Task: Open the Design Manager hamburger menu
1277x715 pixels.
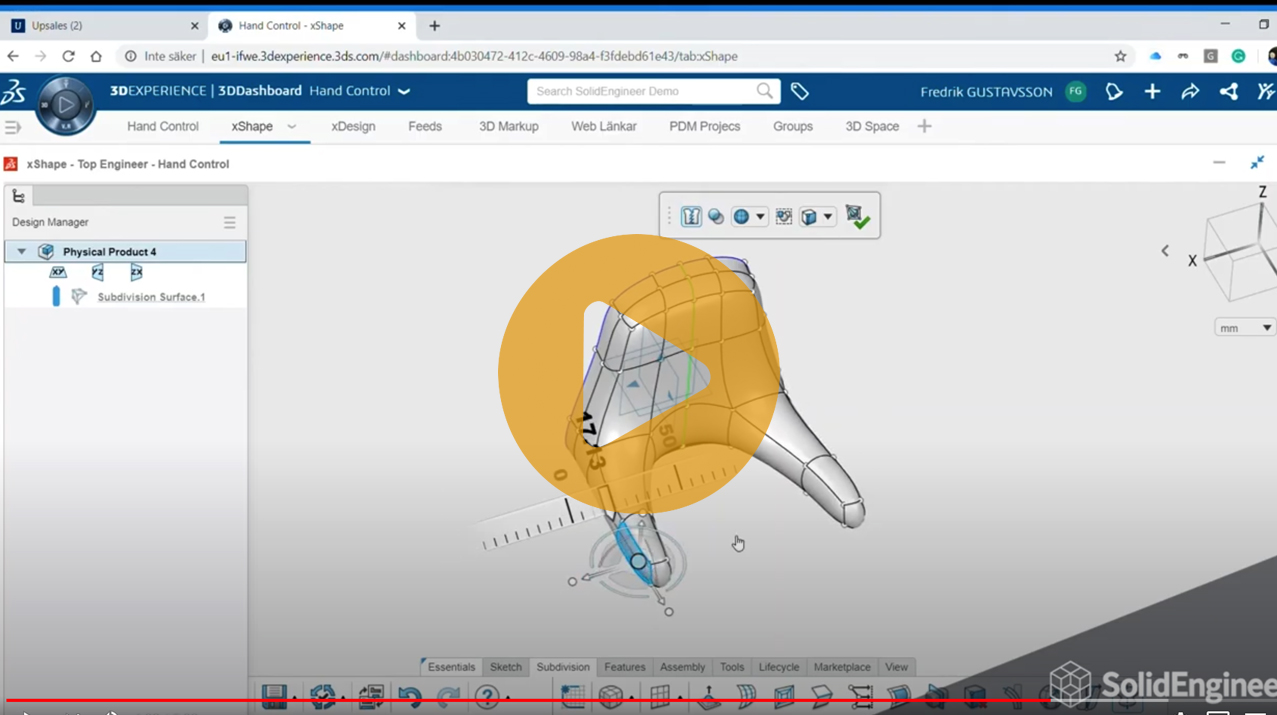Action: [x=230, y=222]
